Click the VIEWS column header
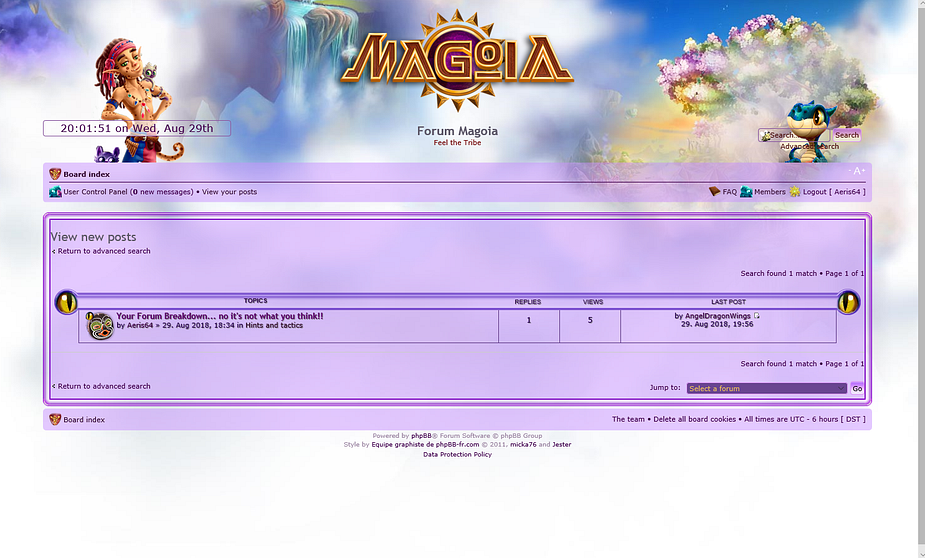Viewport: 925px width, 558px height. [x=593, y=302]
